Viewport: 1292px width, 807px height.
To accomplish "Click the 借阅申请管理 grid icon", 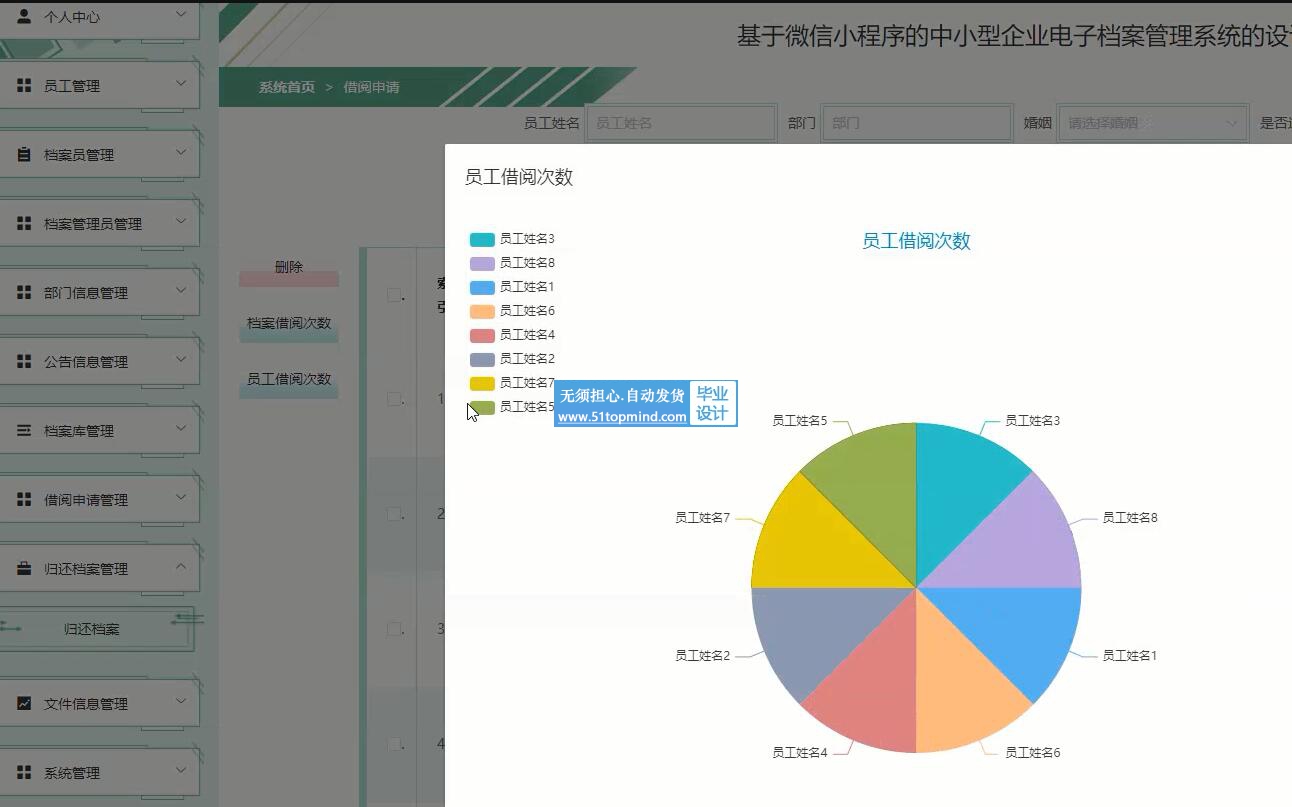I will (24, 500).
